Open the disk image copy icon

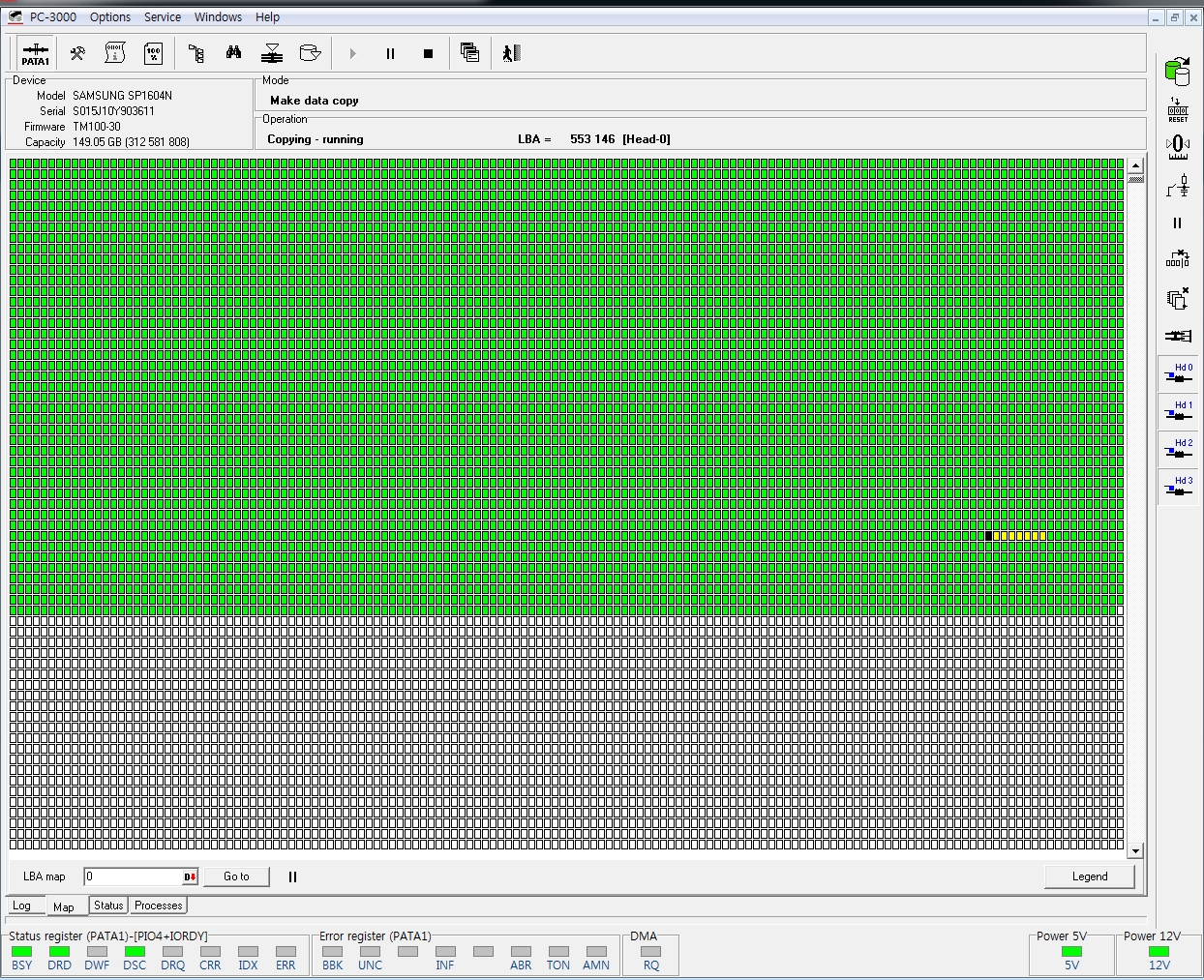[x=310, y=53]
